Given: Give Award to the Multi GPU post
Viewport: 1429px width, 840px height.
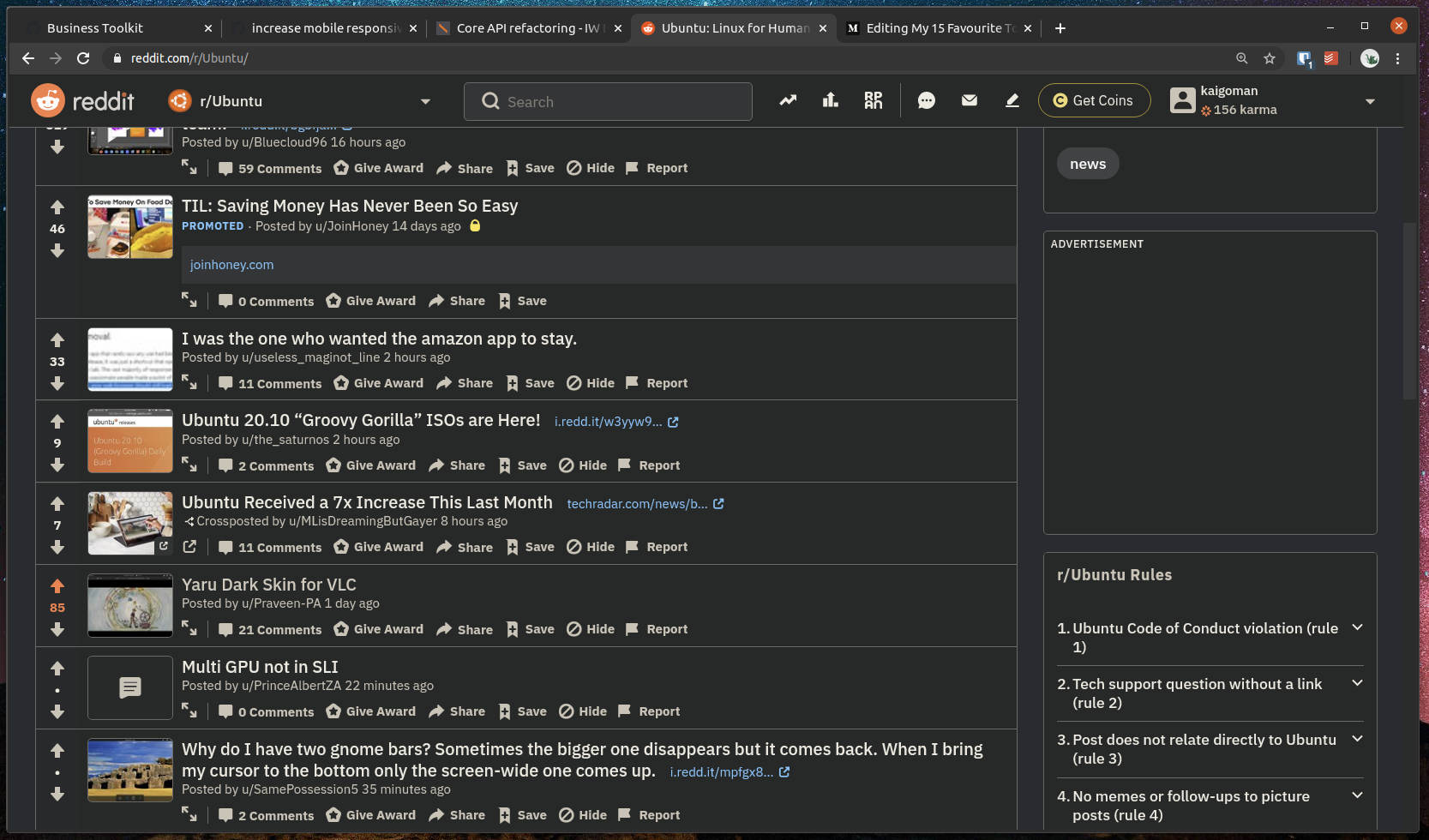Looking at the screenshot, I should 371,711.
